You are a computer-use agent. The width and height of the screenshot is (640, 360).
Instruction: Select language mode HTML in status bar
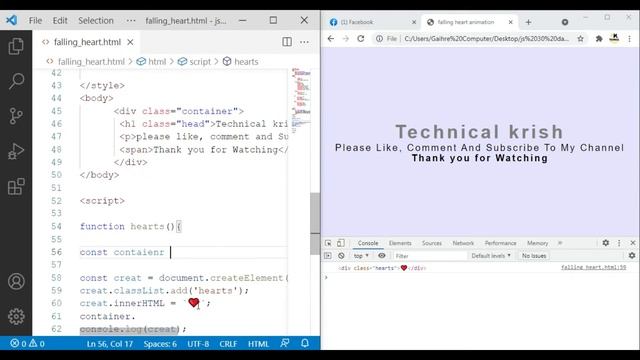[258, 344]
